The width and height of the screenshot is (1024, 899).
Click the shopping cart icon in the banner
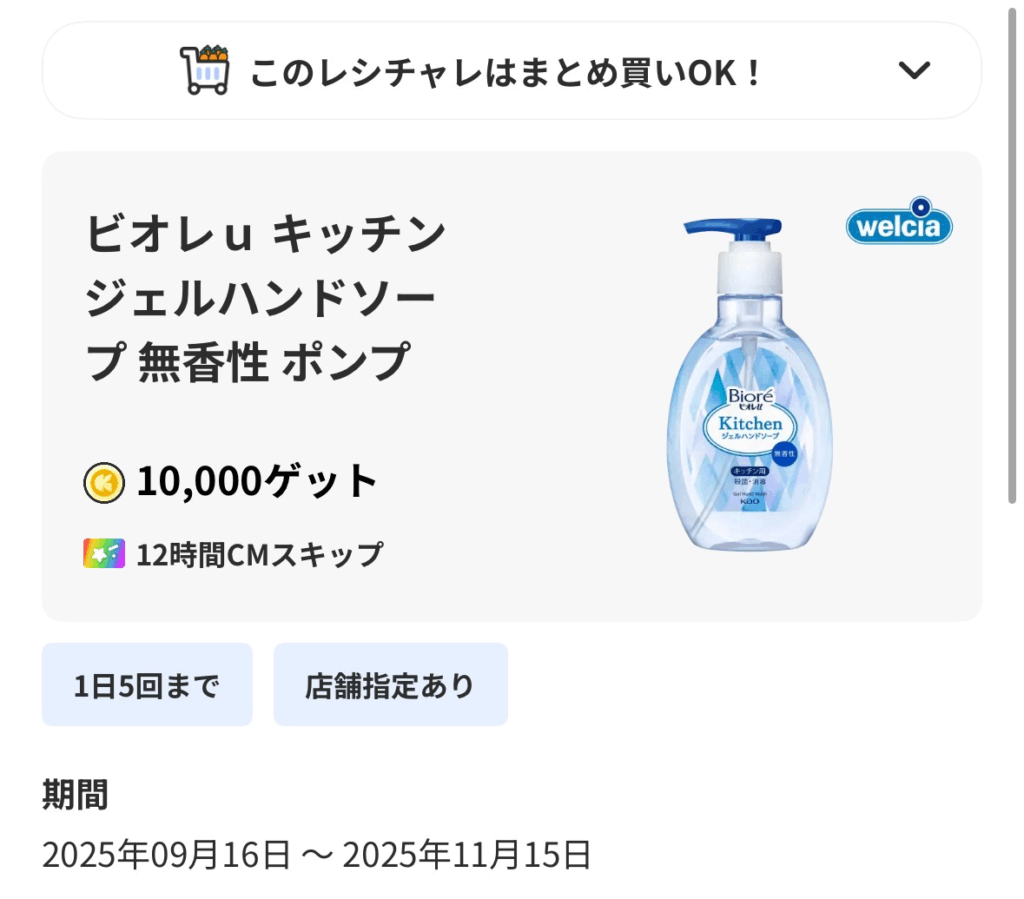[204, 70]
